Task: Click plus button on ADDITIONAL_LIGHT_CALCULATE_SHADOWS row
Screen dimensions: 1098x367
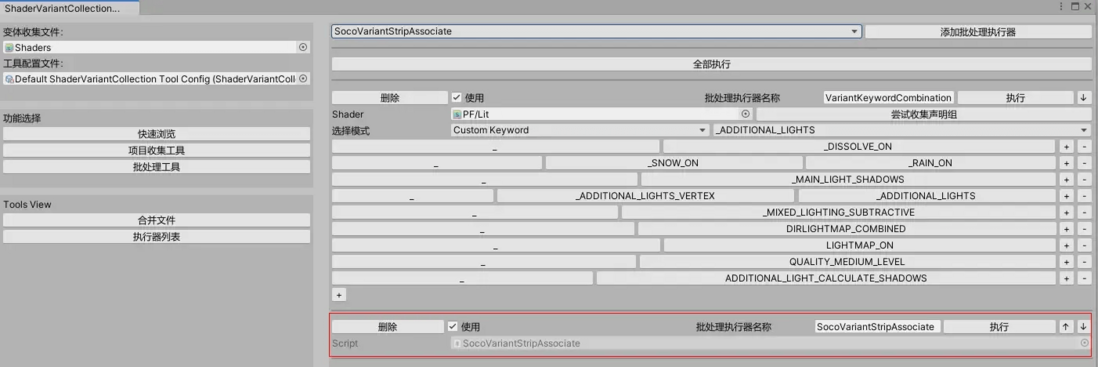Action: 1066,278
